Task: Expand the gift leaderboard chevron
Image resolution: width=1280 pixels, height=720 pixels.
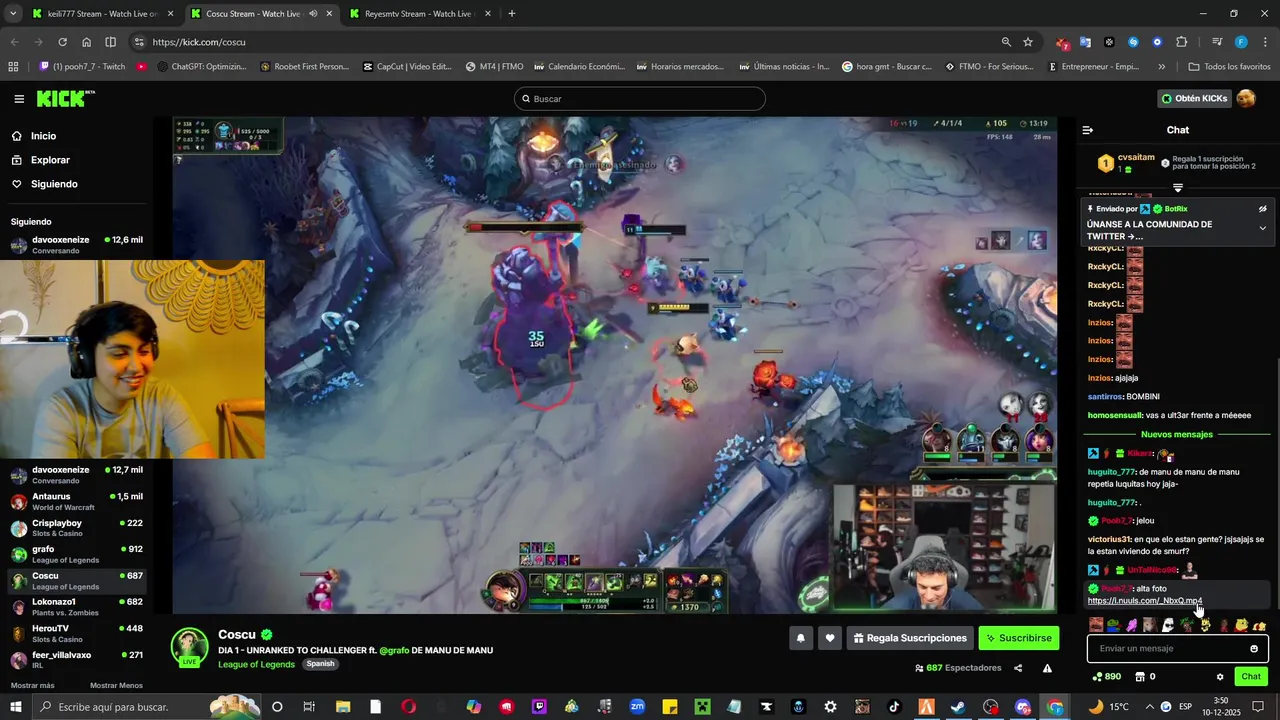Action: [x=1178, y=188]
